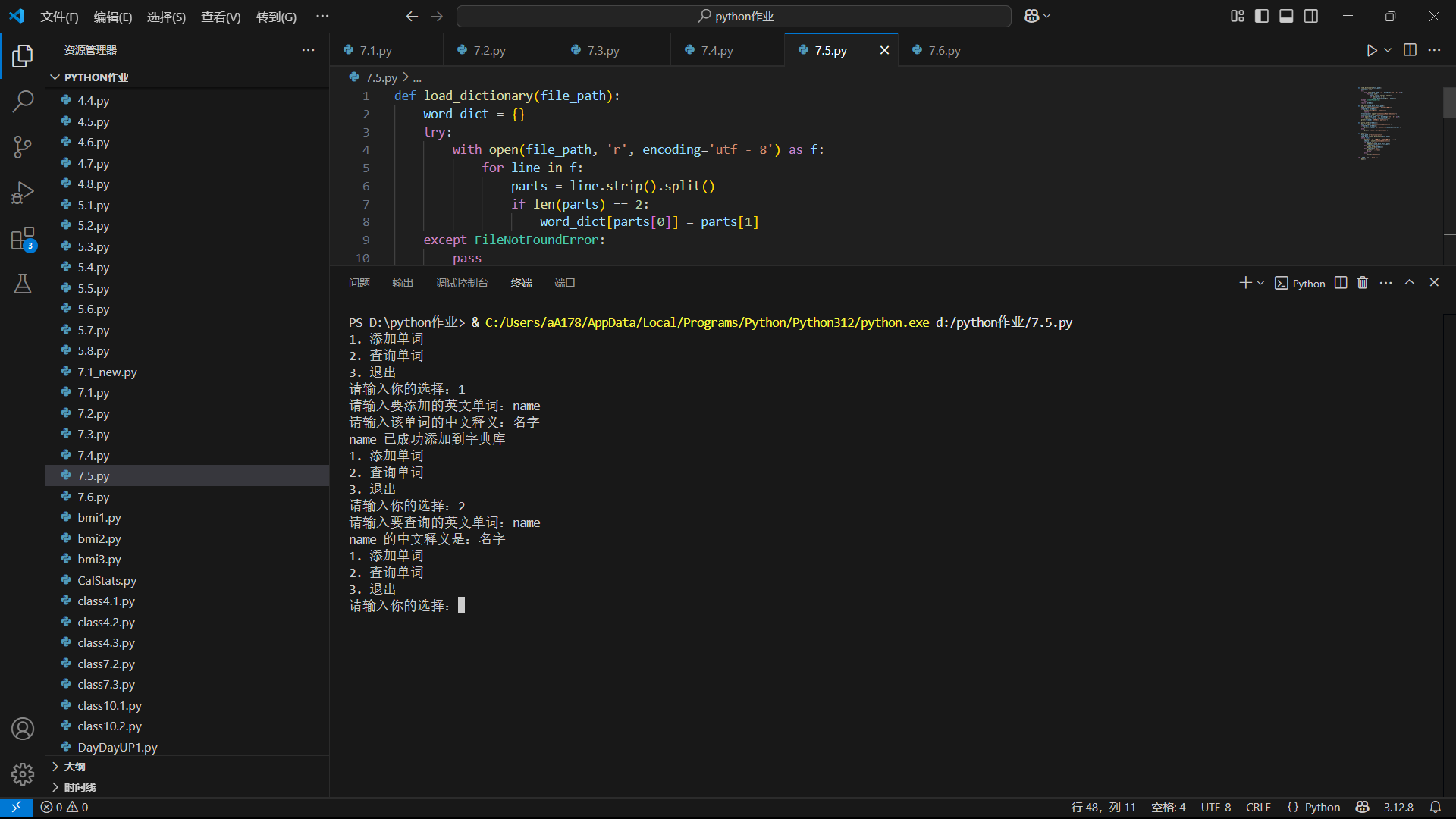1456x819 pixels.
Task: Switch to the 调试控制台 panel tab
Action: (461, 283)
